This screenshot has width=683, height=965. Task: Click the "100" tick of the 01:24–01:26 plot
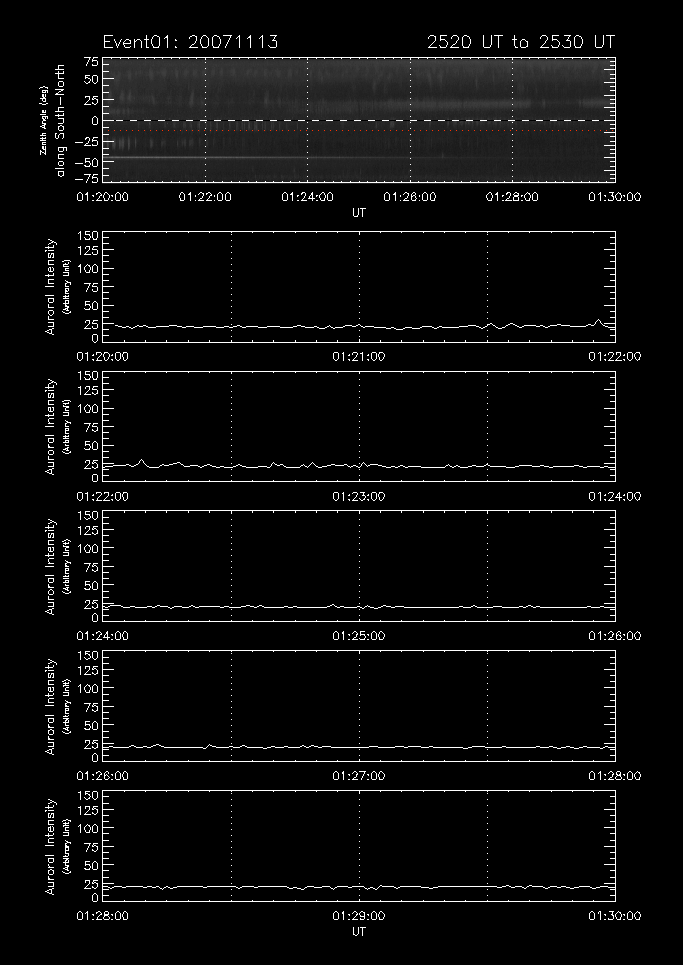coord(89,548)
